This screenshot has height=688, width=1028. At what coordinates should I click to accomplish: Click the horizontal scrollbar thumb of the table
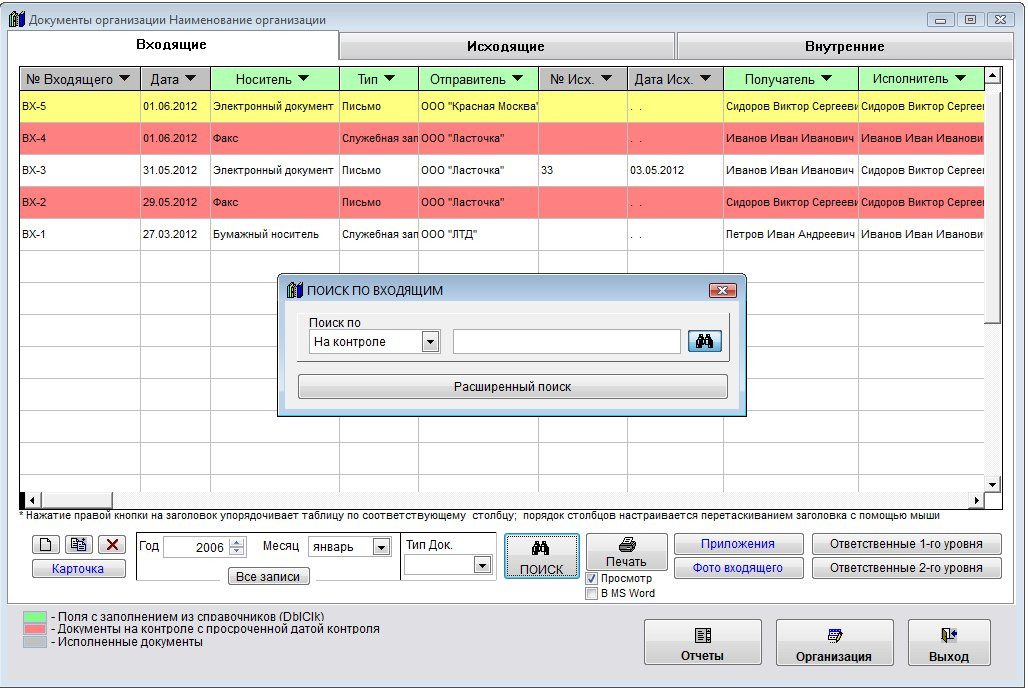(x=75, y=500)
